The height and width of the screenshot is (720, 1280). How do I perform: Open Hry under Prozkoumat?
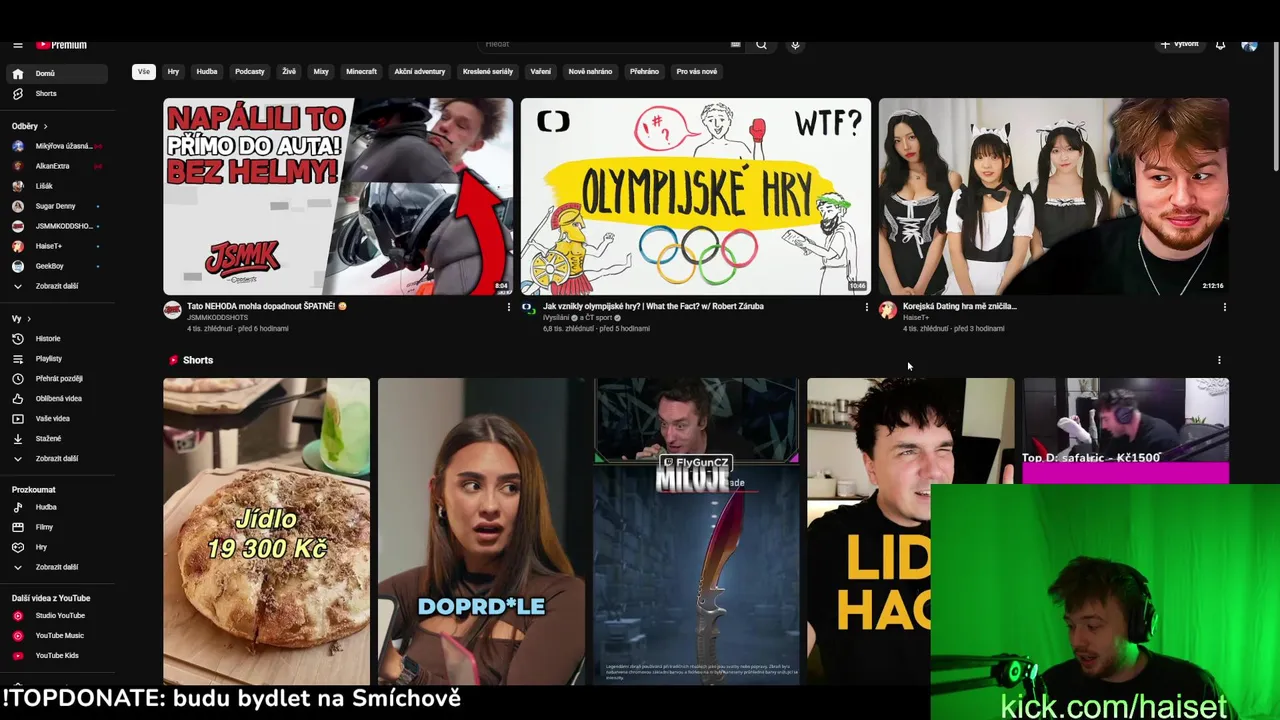tap(56, 547)
